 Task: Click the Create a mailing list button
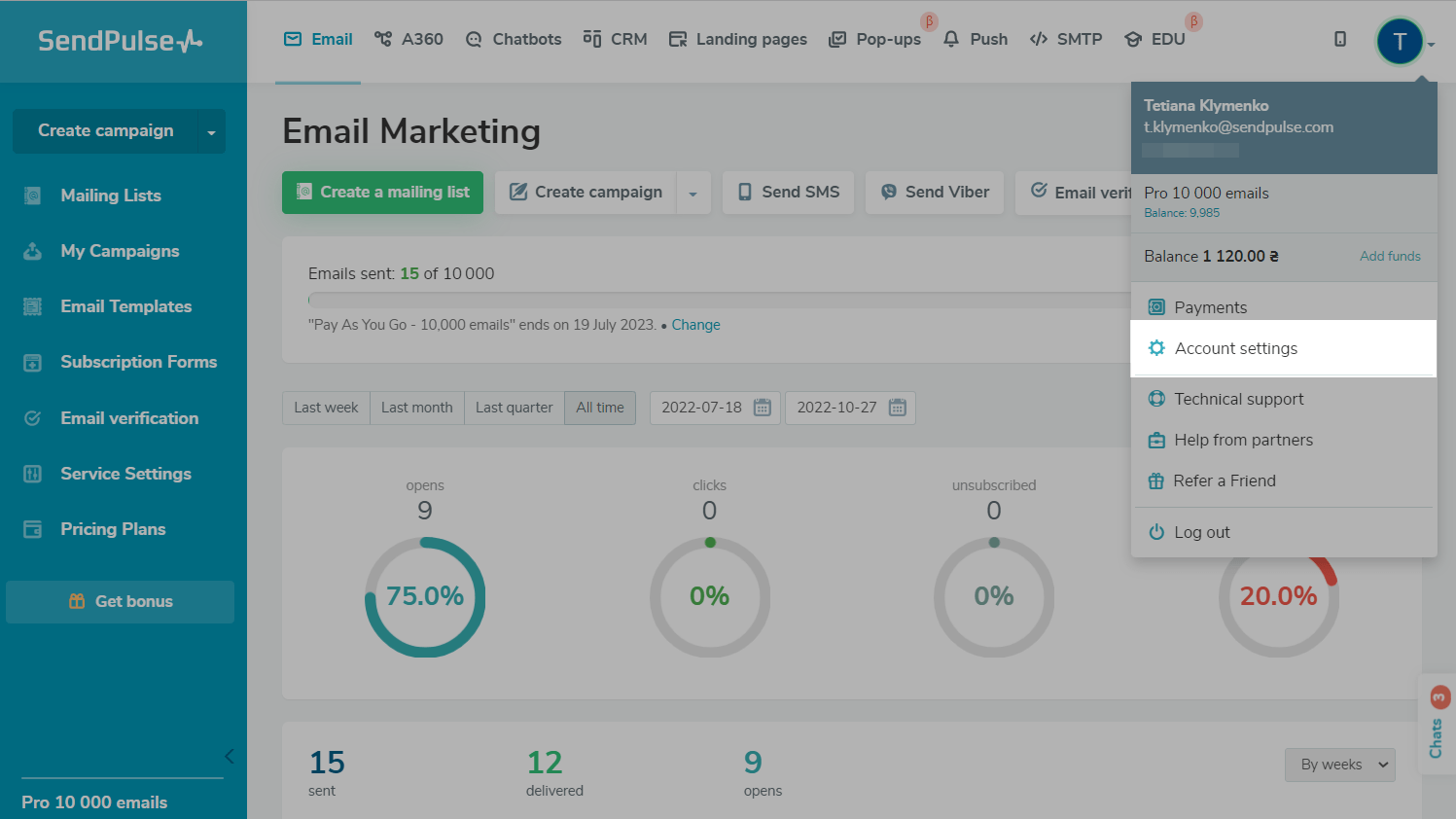[382, 193]
